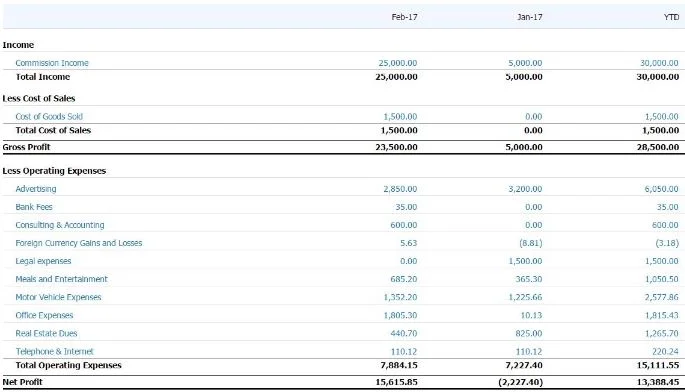Open Motor Vehicle Expenses account
This screenshot has height=392, width=685.
[x=58, y=297]
